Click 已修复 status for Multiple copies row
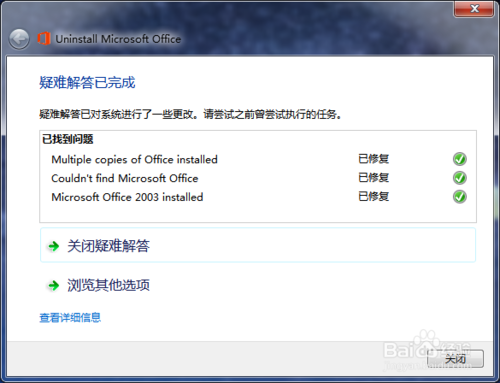The image size is (500, 383). click(373, 159)
